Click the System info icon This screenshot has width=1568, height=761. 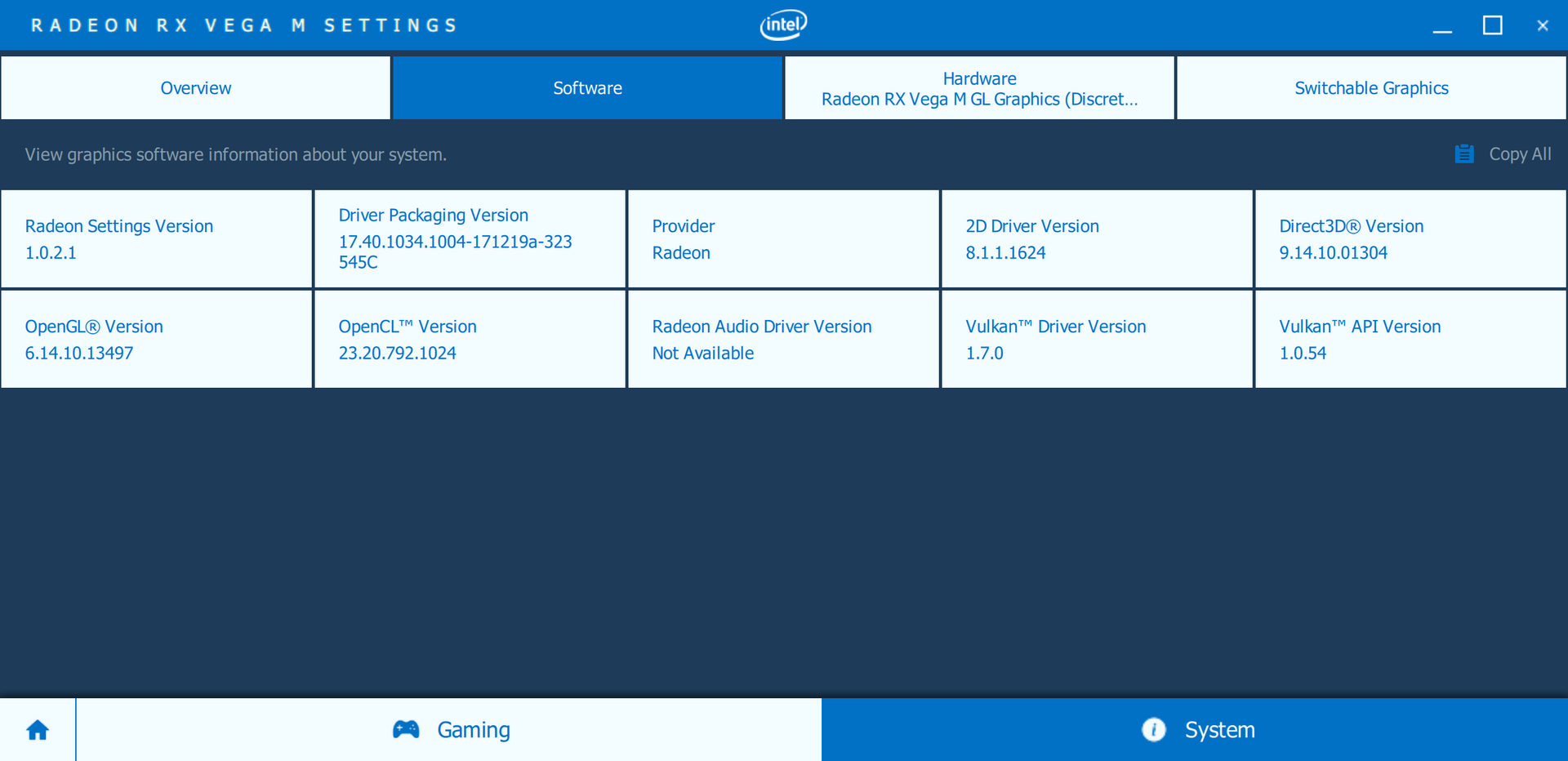pyautogui.click(x=1153, y=729)
